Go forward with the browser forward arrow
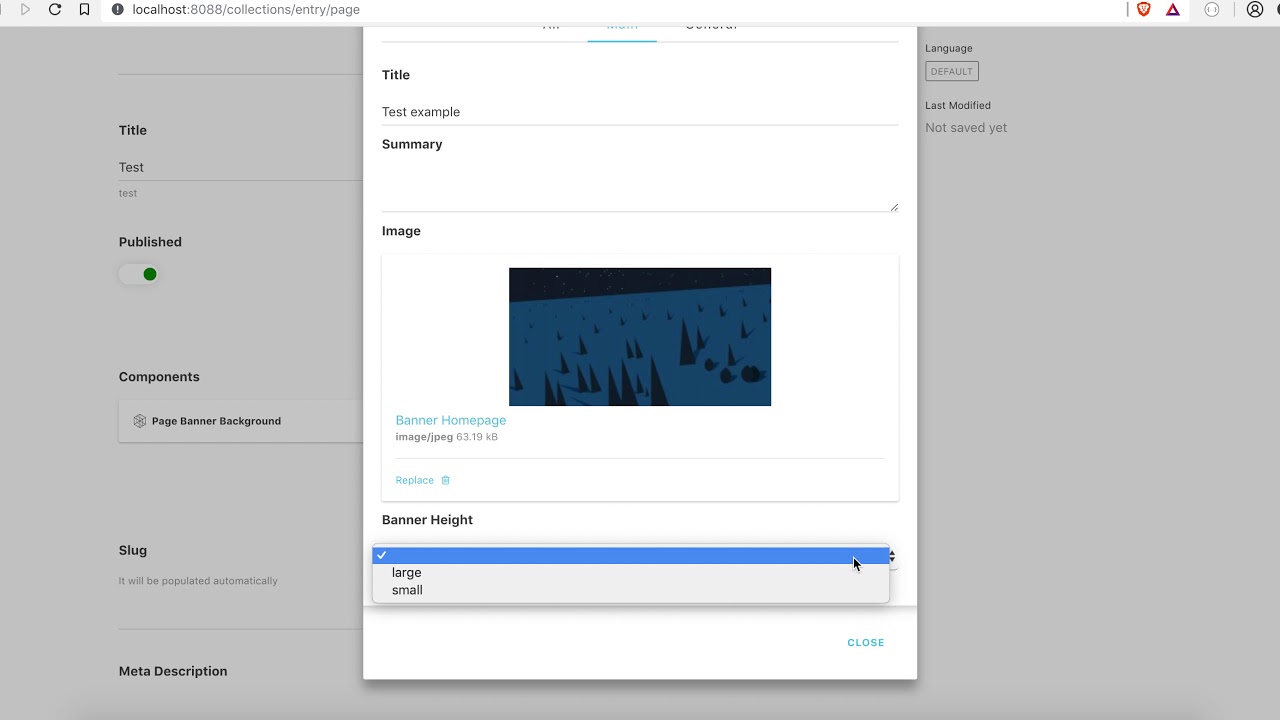The height and width of the screenshot is (720, 1280). click(x=25, y=10)
